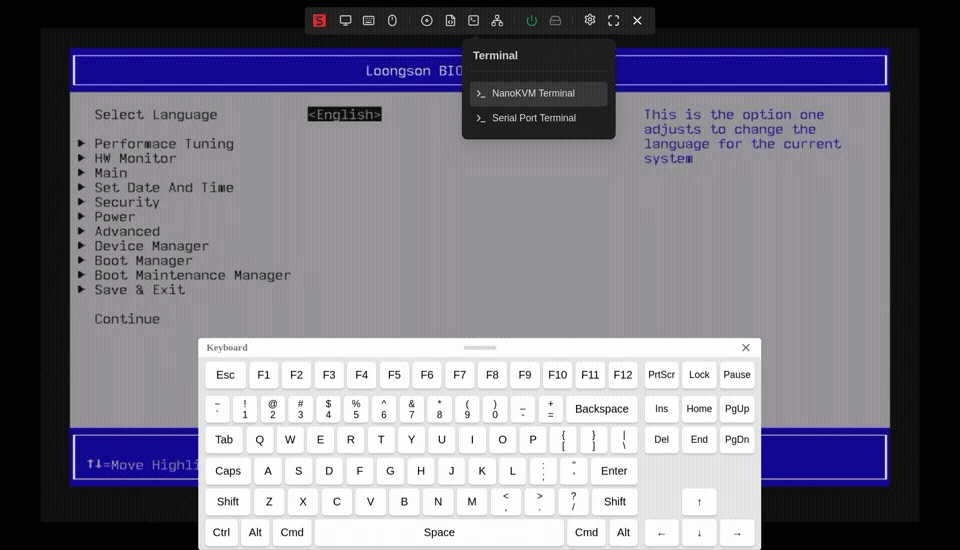Image resolution: width=960 pixels, height=550 pixels.
Task: Click the F5 key
Action: 394,375
